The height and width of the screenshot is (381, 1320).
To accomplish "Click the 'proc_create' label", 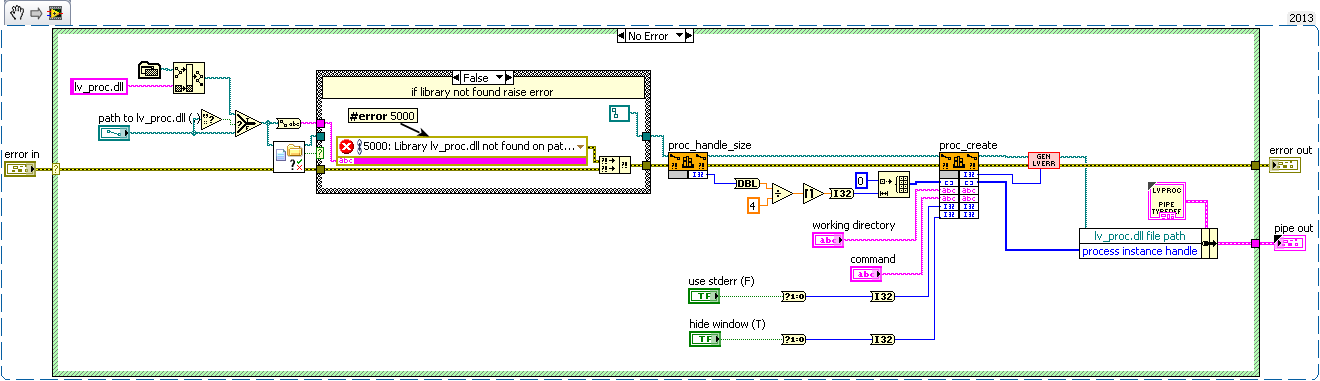I will [x=968, y=146].
